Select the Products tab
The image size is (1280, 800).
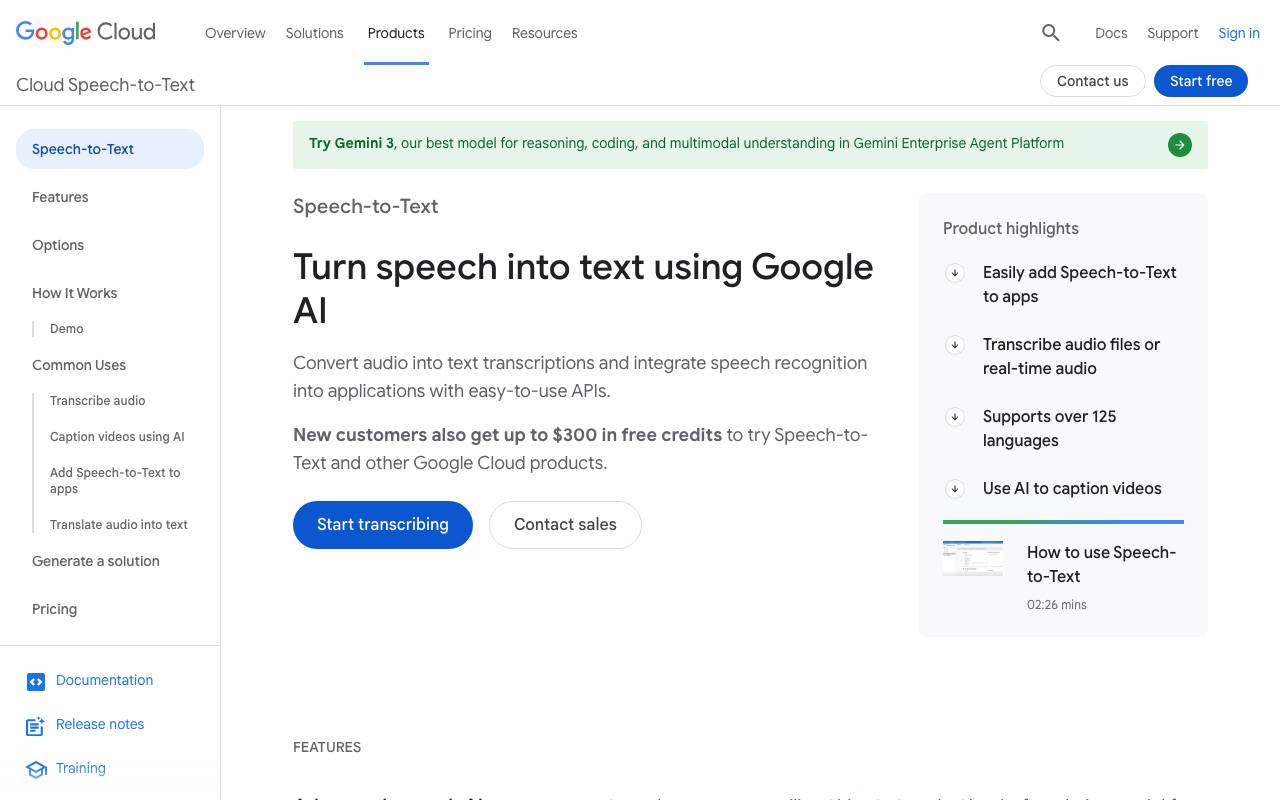(x=396, y=33)
